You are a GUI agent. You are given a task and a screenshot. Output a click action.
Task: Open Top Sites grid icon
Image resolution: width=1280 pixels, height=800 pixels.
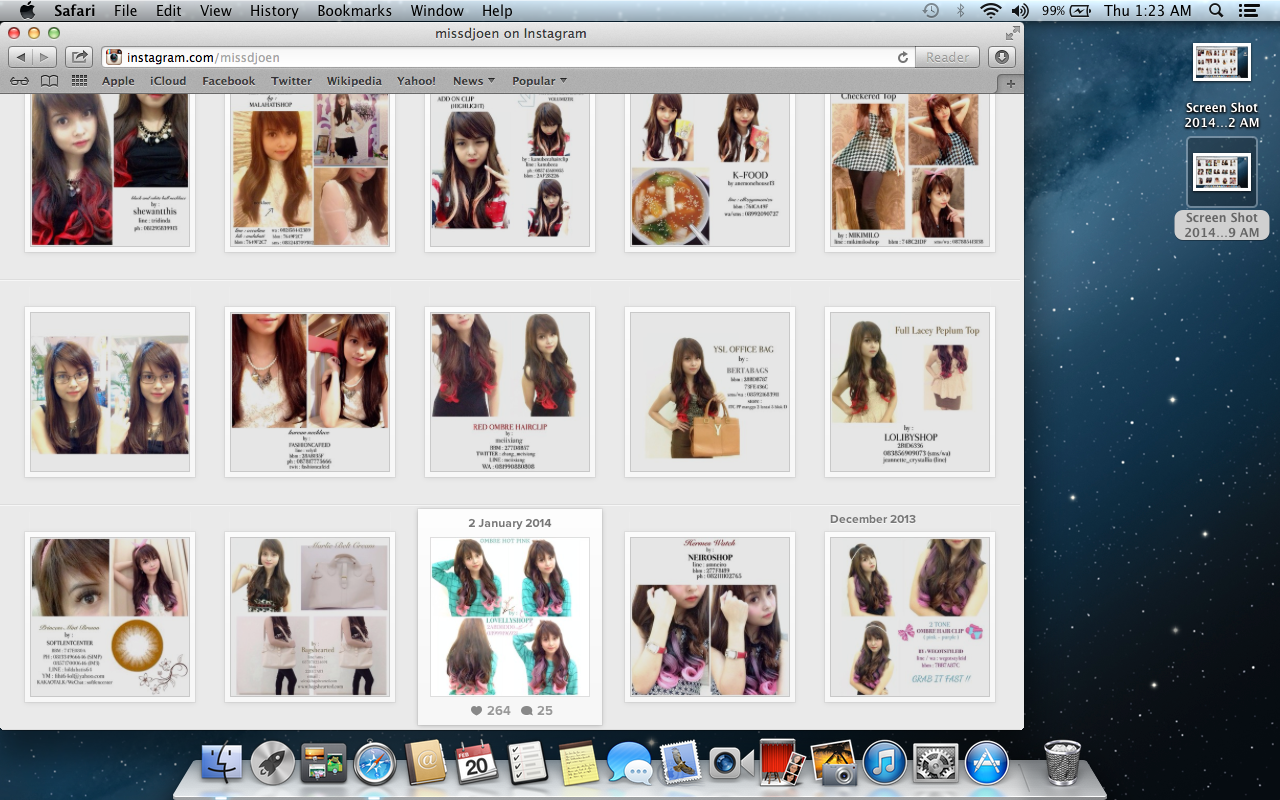tap(79, 81)
